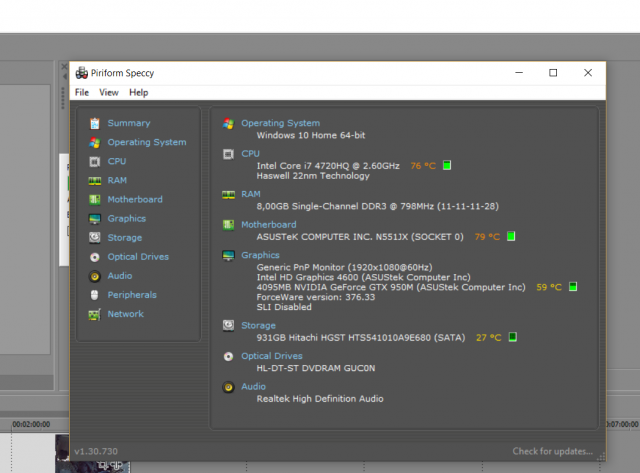The image size is (640, 473).
Task: Click the CPU icon in summary panel
Action: (x=229, y=154)
